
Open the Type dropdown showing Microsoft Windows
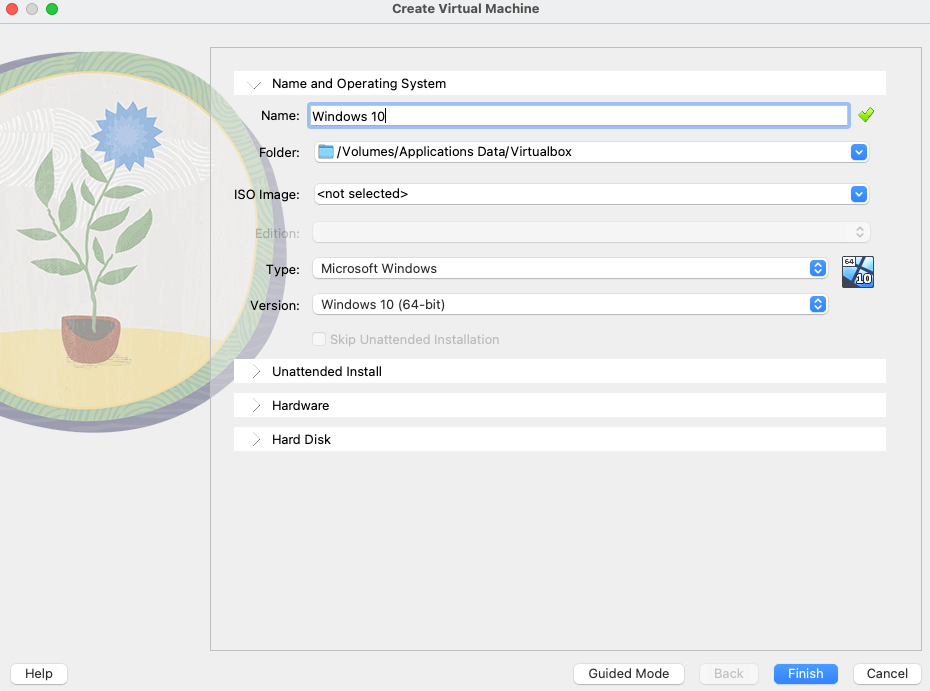click(x=818, y=268)
